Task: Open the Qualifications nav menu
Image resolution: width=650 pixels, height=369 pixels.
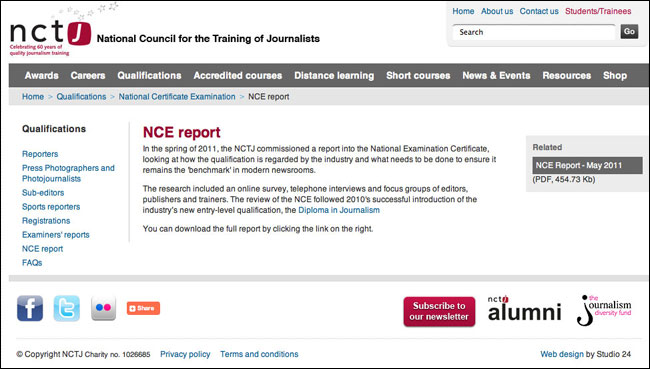Action: [x=149, y=75]
